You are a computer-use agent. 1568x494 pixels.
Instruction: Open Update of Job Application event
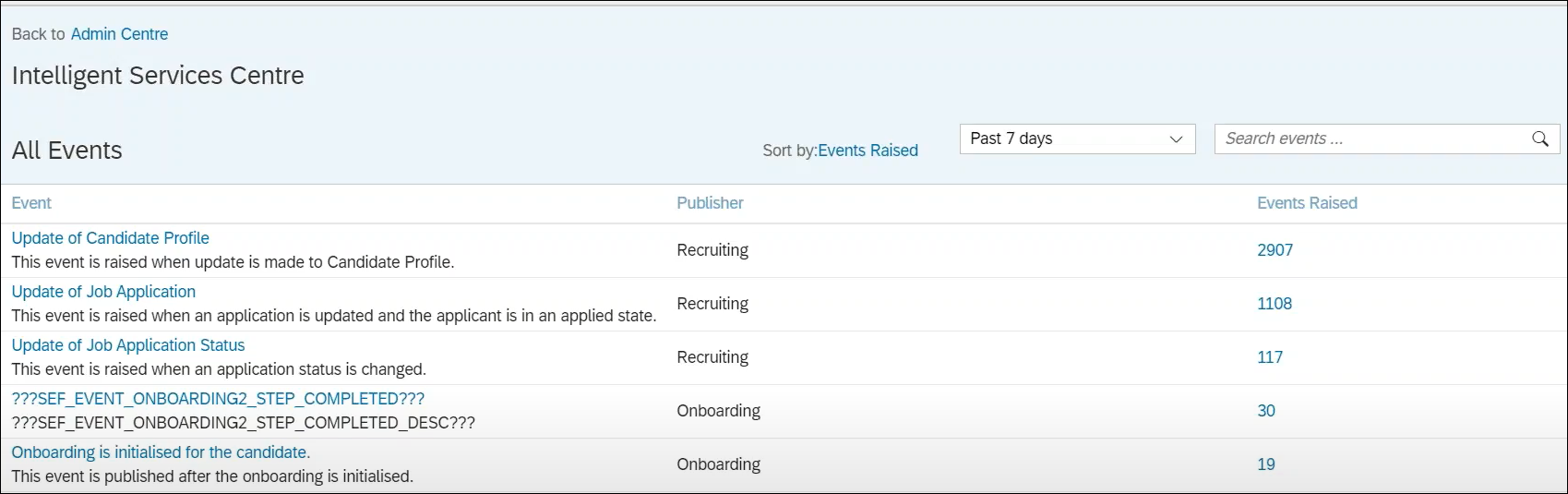click(103, 292)
